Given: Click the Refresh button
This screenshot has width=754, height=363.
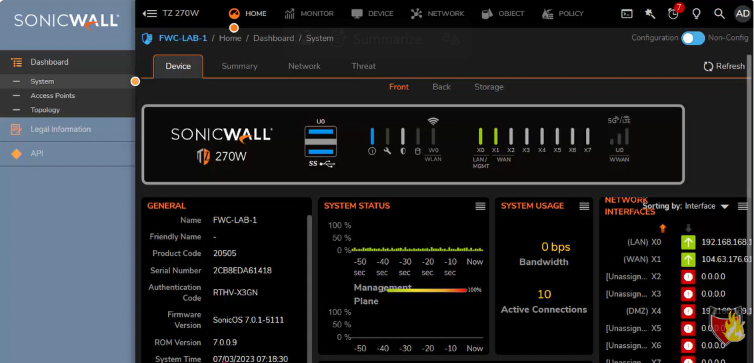Looking at the screenshot, I should [724, 66].
